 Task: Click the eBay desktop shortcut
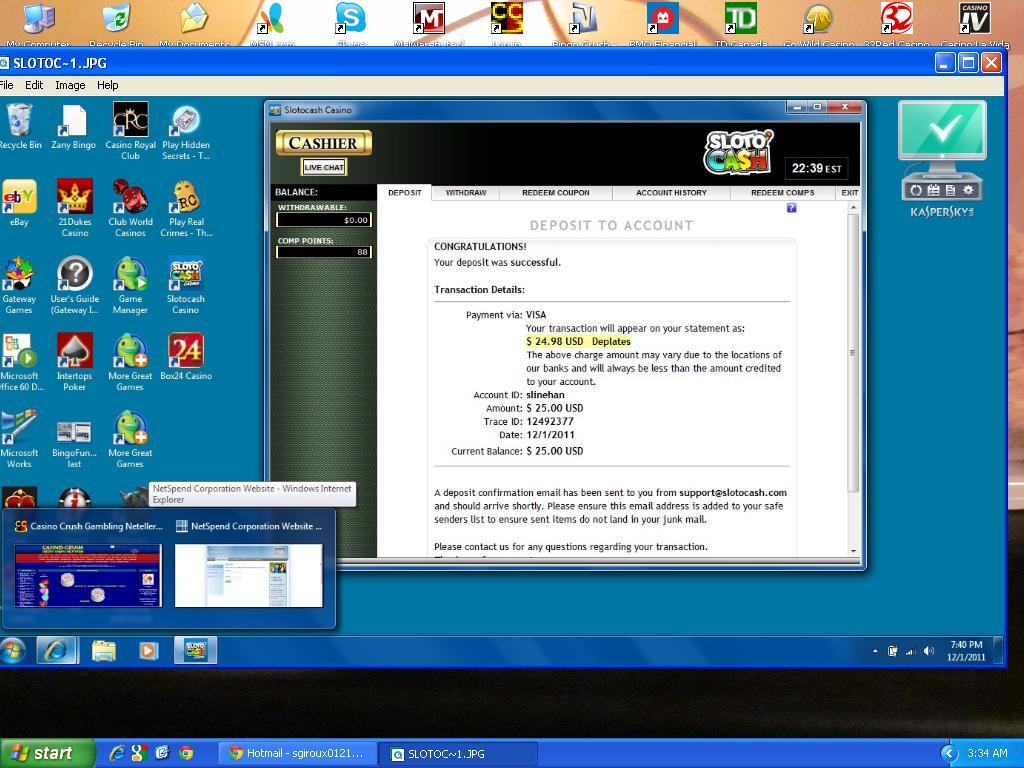20,203
